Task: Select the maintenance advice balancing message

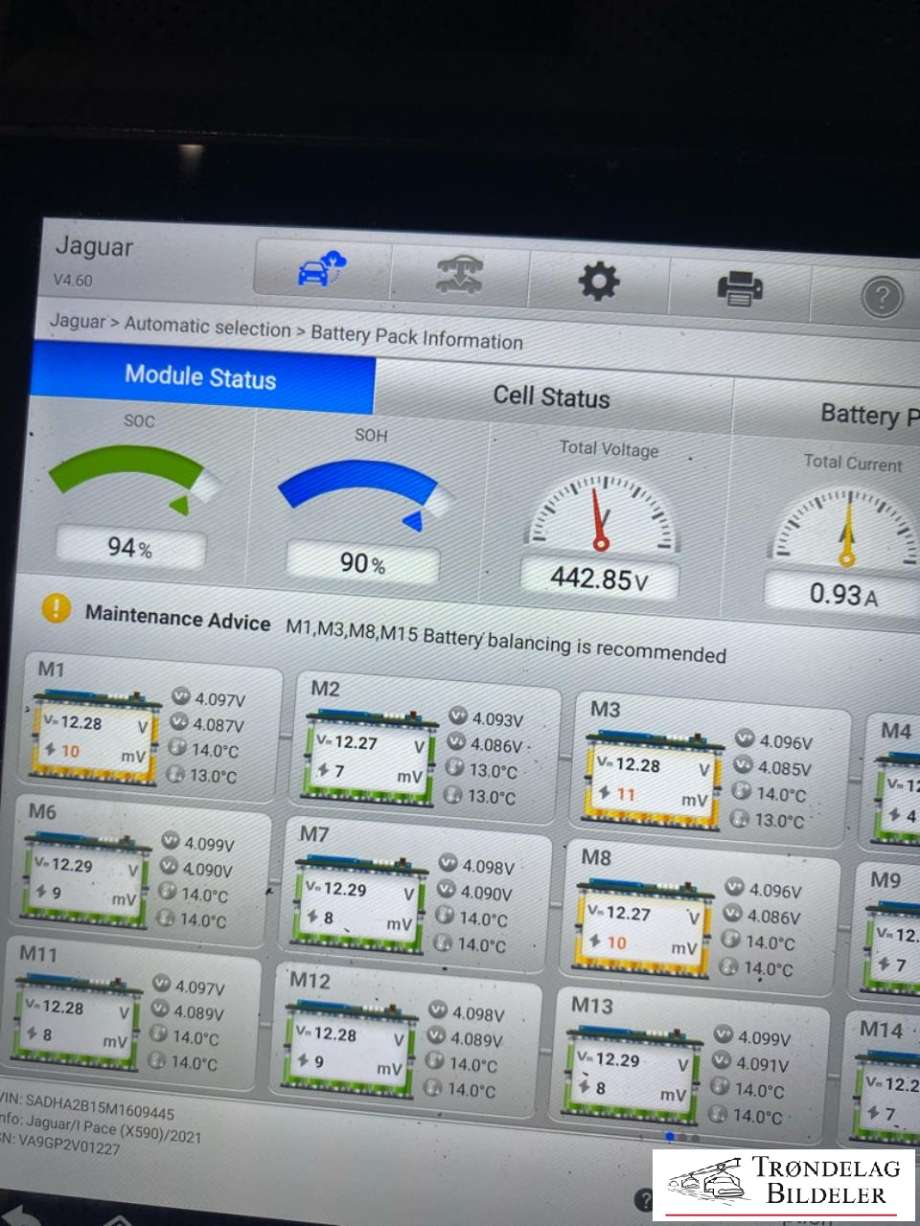Action: [506, 642]
